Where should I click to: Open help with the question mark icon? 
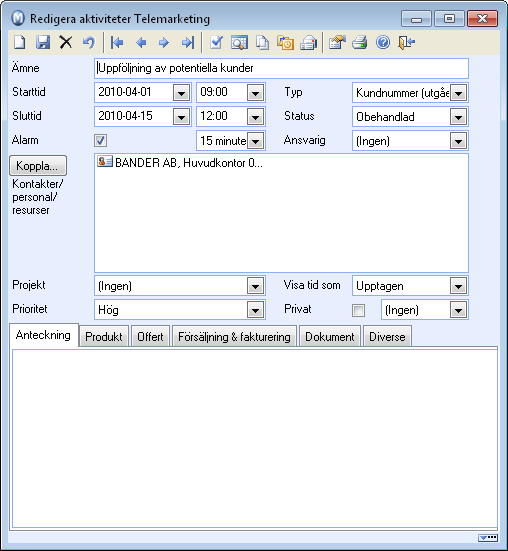383,43
